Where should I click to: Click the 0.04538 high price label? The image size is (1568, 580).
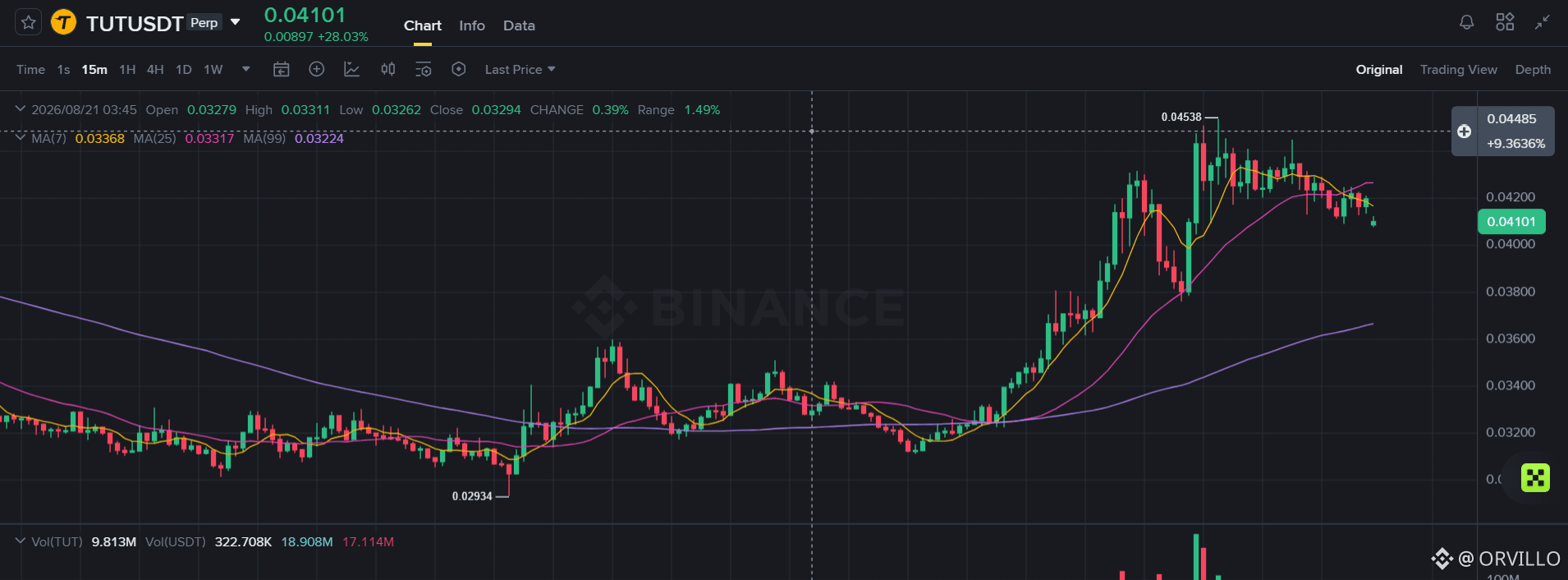(x=1181, y=117)
